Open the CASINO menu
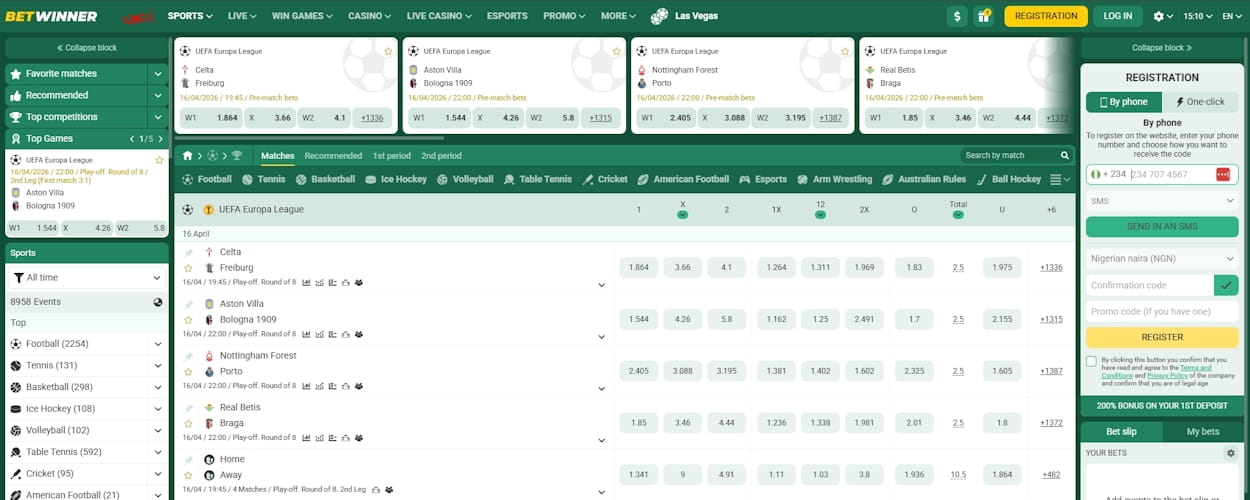1250x500 pixels. pyautogui.click(x=370, y=16)
